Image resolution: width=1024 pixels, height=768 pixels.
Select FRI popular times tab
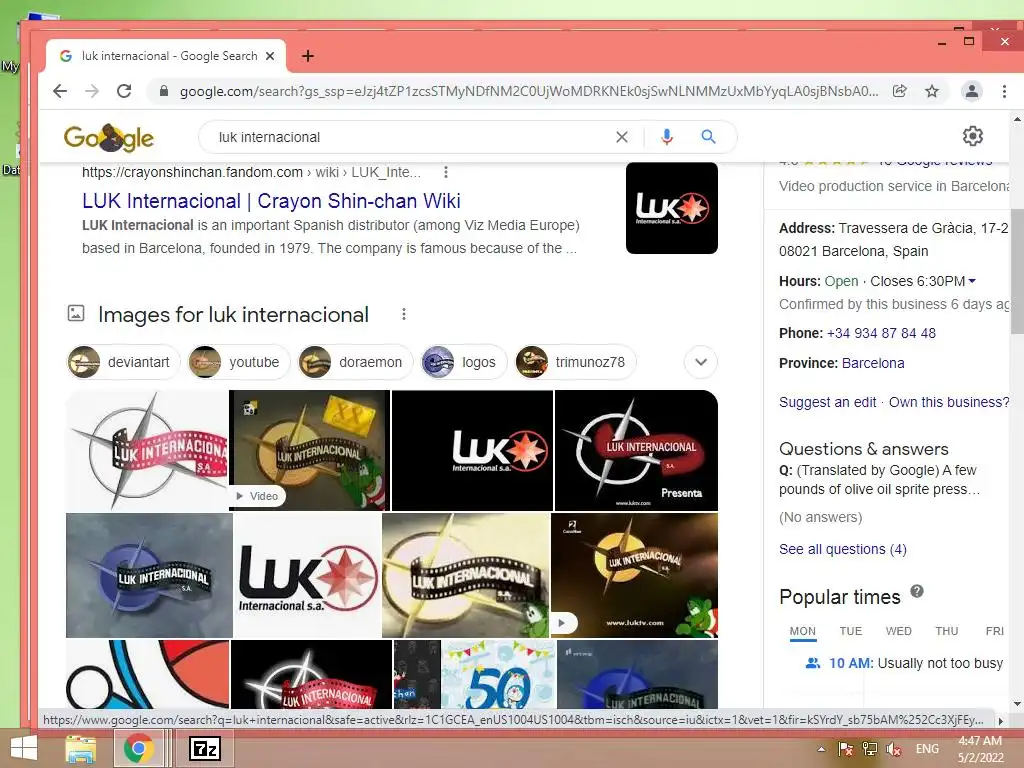pyautogui.click(x=994, y=631)
